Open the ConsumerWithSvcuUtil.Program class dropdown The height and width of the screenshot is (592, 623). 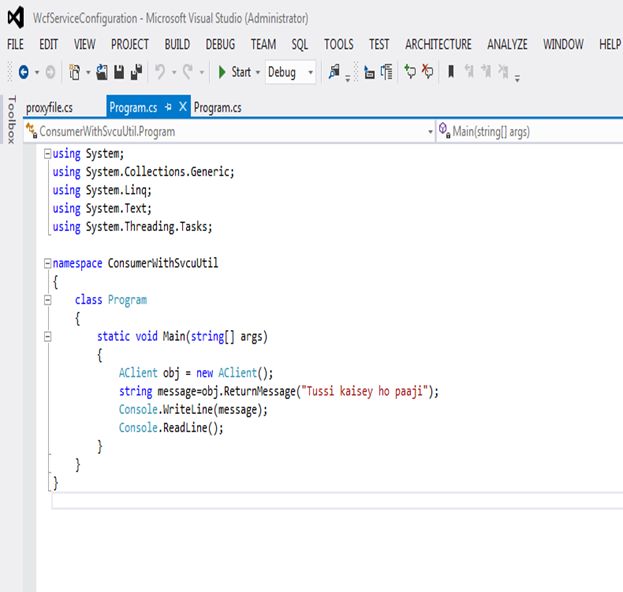tap(230, 131)
